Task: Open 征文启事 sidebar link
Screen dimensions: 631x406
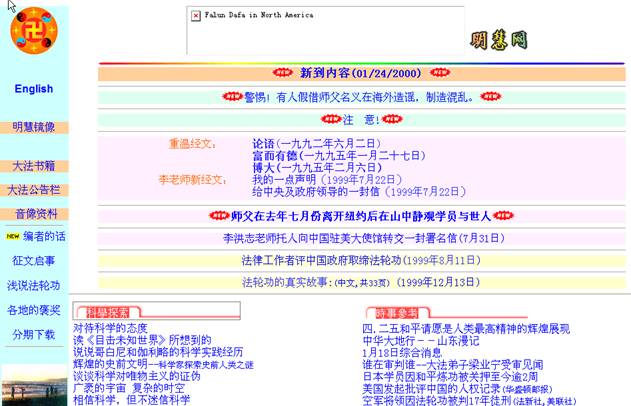Action: pyautogui.click(x=34, y=261)
